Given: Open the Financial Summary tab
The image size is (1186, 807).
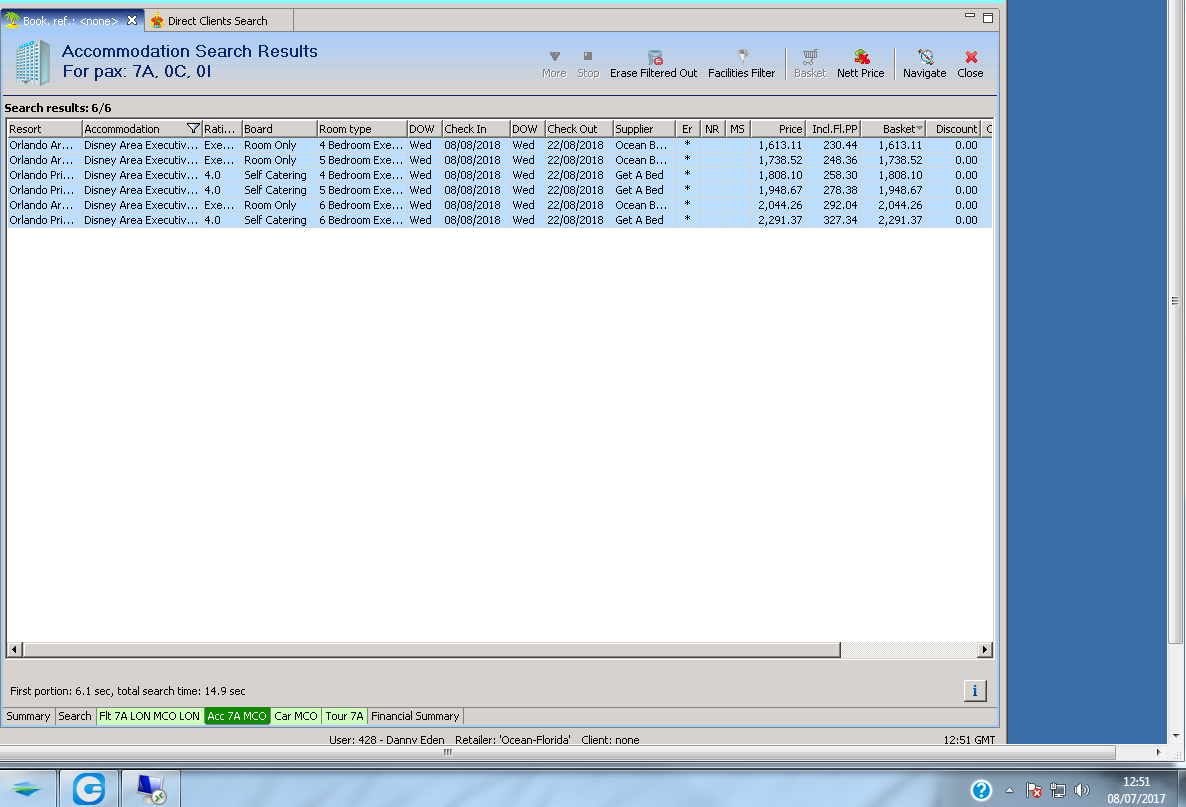Looking at the screenshot, I should click(x=415, y=716).
